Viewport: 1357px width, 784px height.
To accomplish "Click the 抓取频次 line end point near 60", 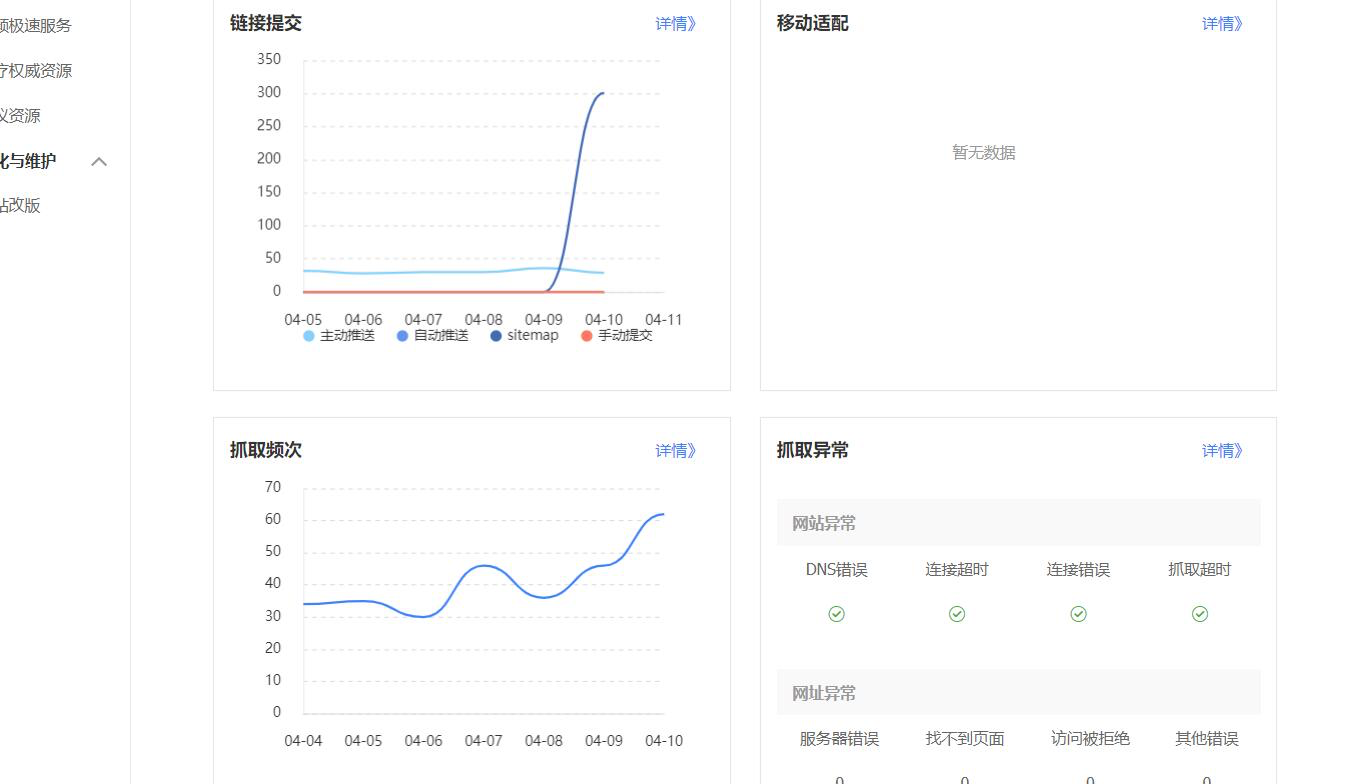I will [x=662, y=514].
